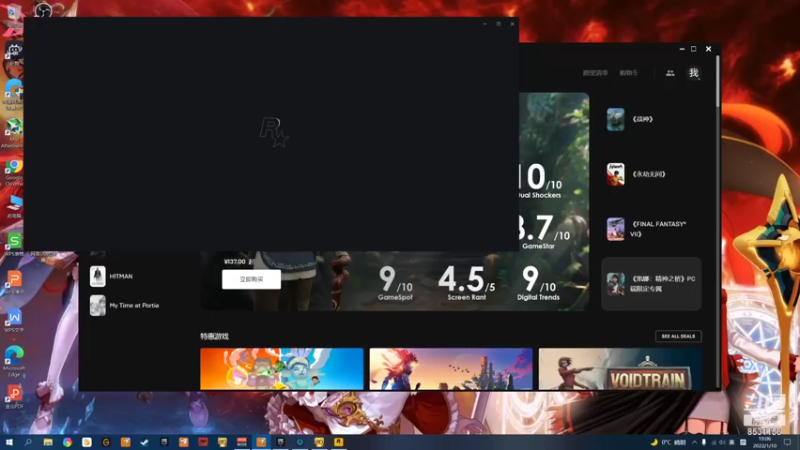Click the Screen Rant 4.5/5 review score

pyautogui.click(x=466, y=283)
